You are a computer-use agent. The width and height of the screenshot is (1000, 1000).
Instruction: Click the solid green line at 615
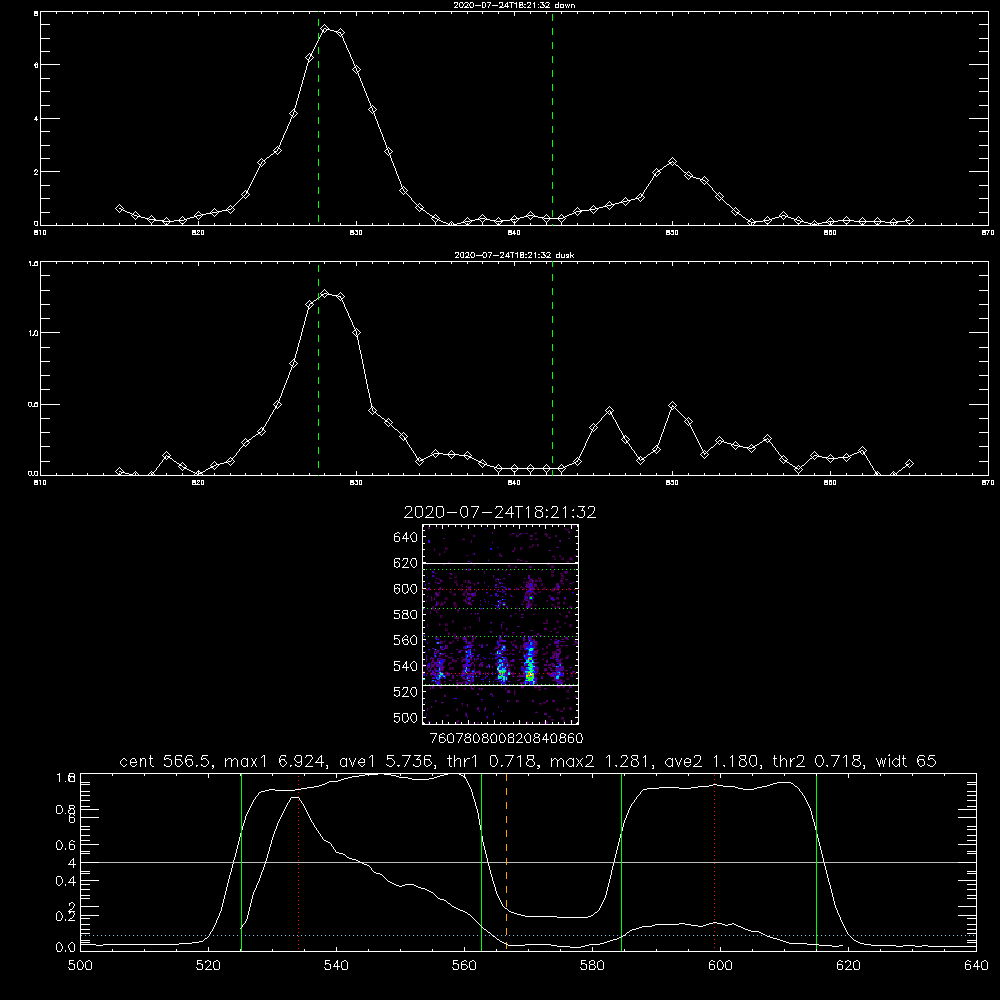coord(816,862)
